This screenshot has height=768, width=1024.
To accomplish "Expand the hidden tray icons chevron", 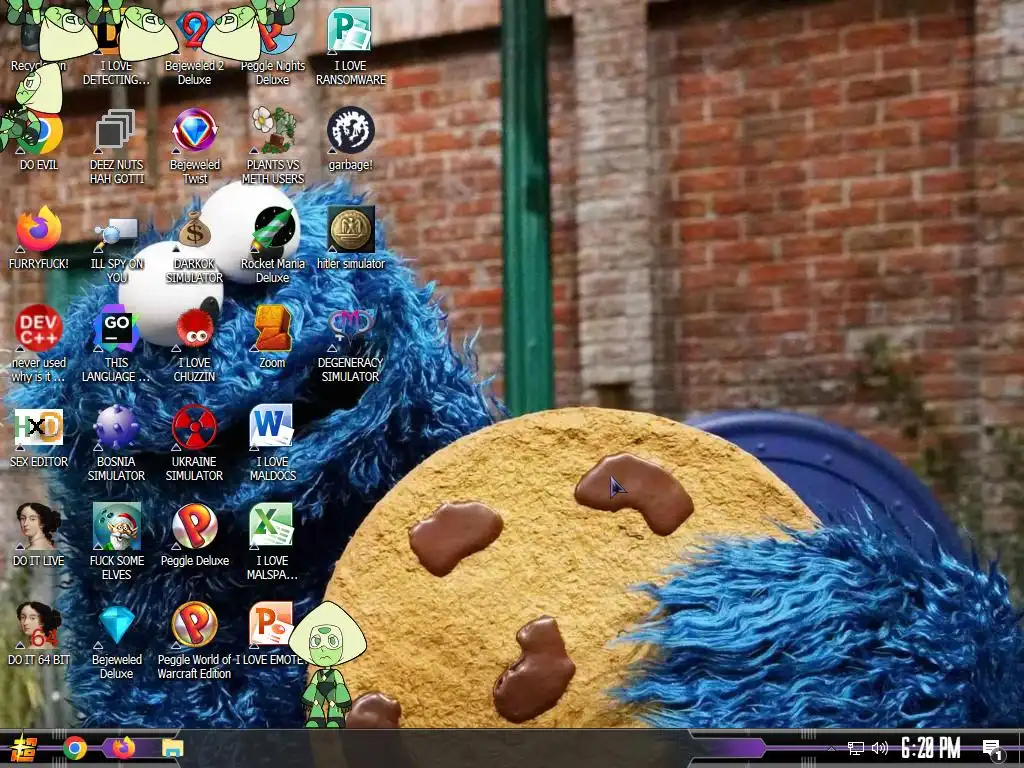I will [x=831, y=748].
